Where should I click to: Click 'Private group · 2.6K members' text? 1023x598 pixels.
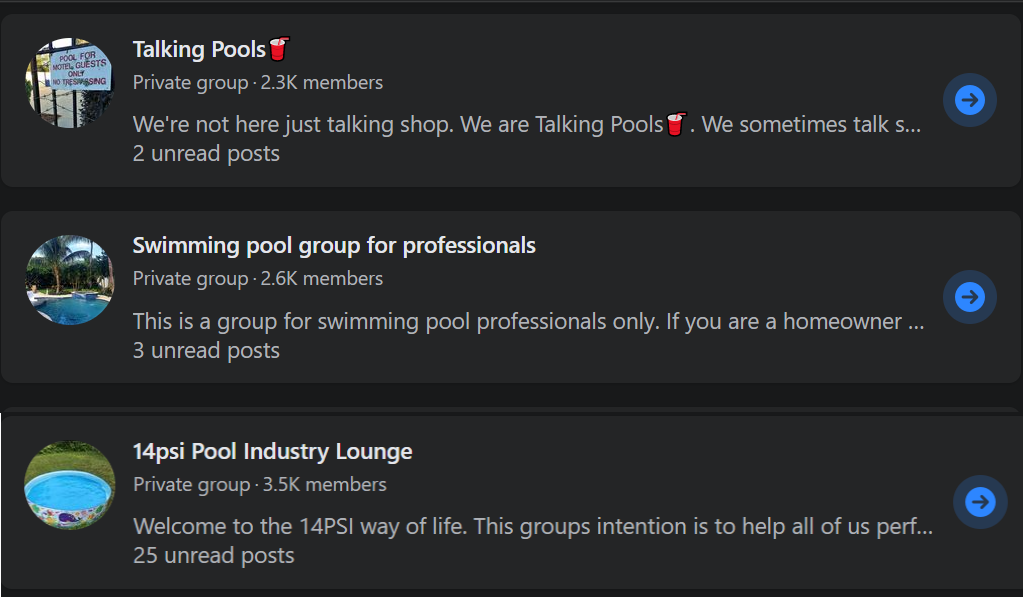pyautogui.click(x=258, y=279)
